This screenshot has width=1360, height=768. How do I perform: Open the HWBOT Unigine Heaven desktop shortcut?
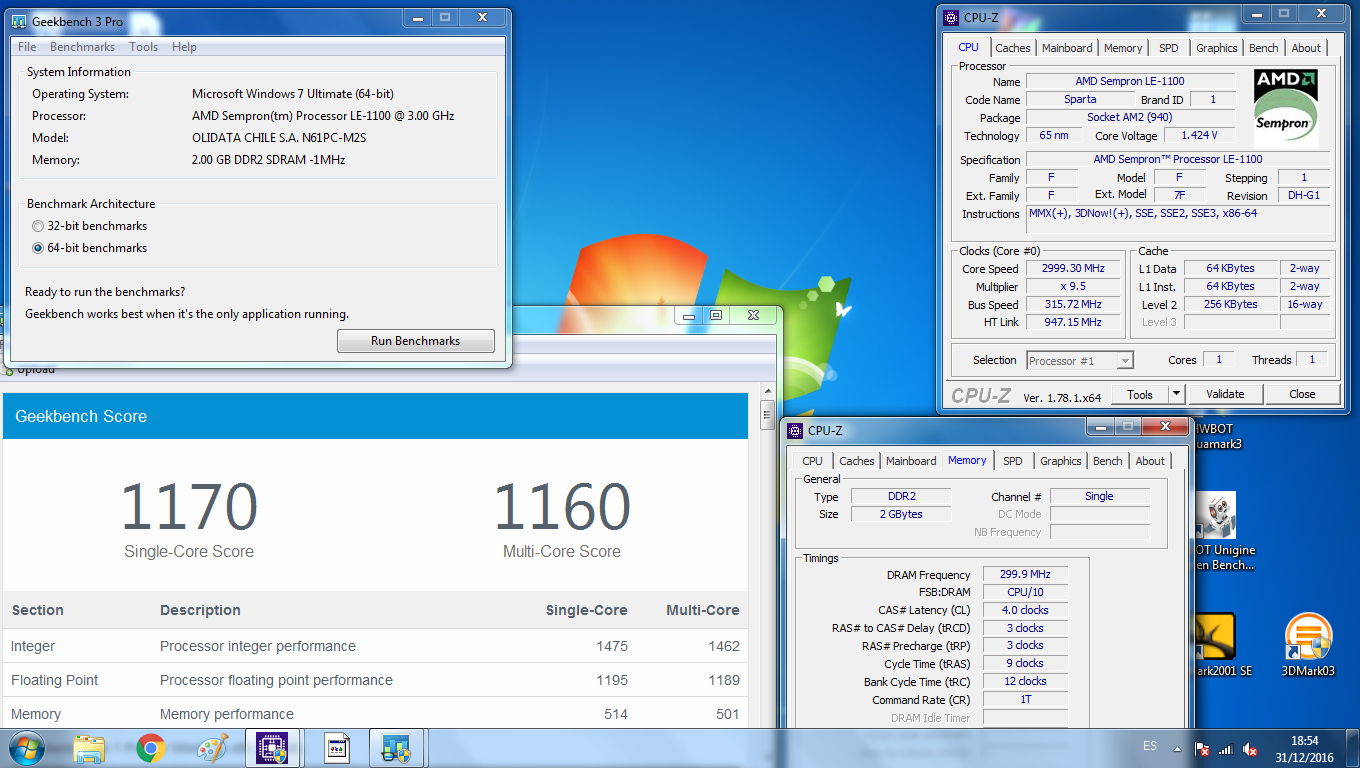point(1218,532)
